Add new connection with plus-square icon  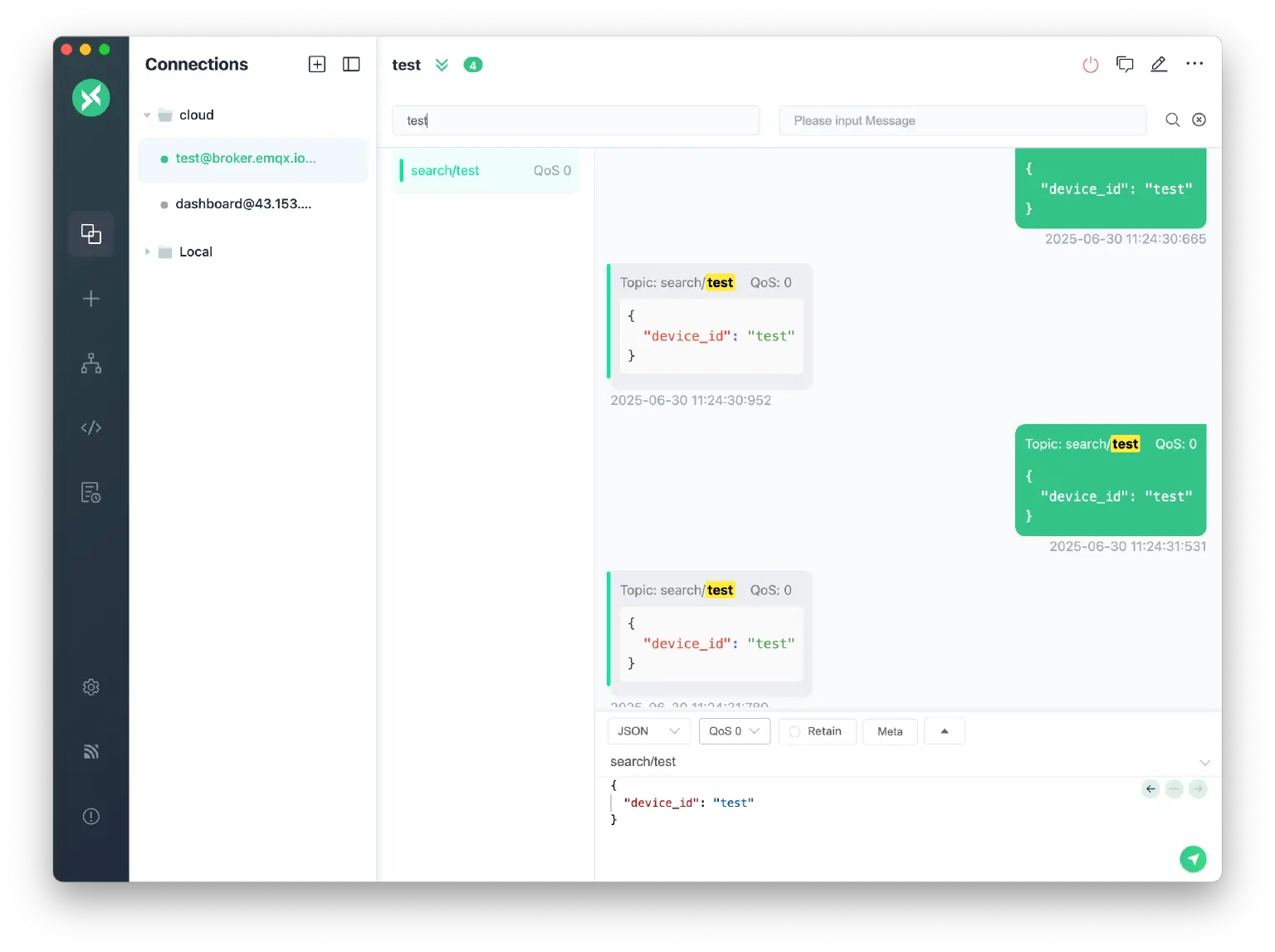click(x=317, y=65)
